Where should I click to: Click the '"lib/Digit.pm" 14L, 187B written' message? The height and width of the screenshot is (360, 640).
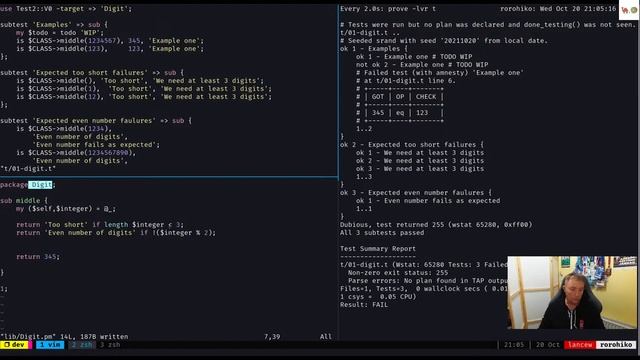(x=64, y=337)
